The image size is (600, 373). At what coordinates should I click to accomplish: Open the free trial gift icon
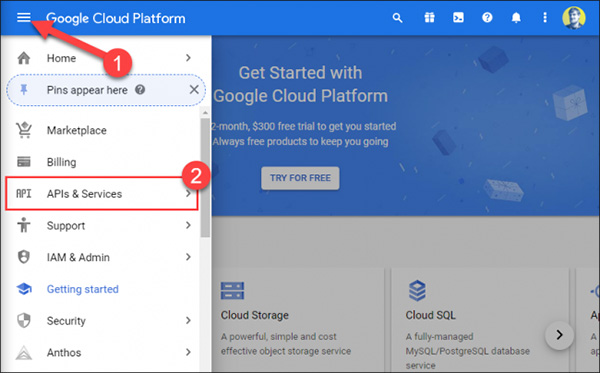coord(429,18)
